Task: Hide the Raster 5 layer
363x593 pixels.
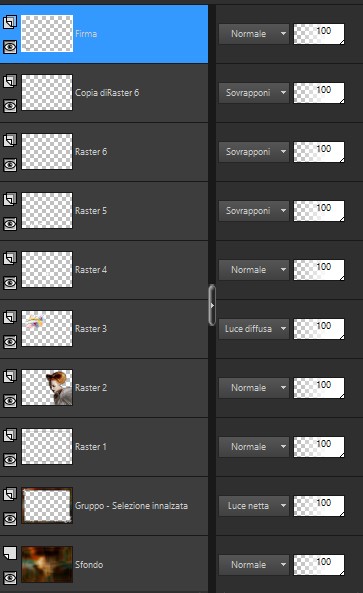Action: pos(10,224)
